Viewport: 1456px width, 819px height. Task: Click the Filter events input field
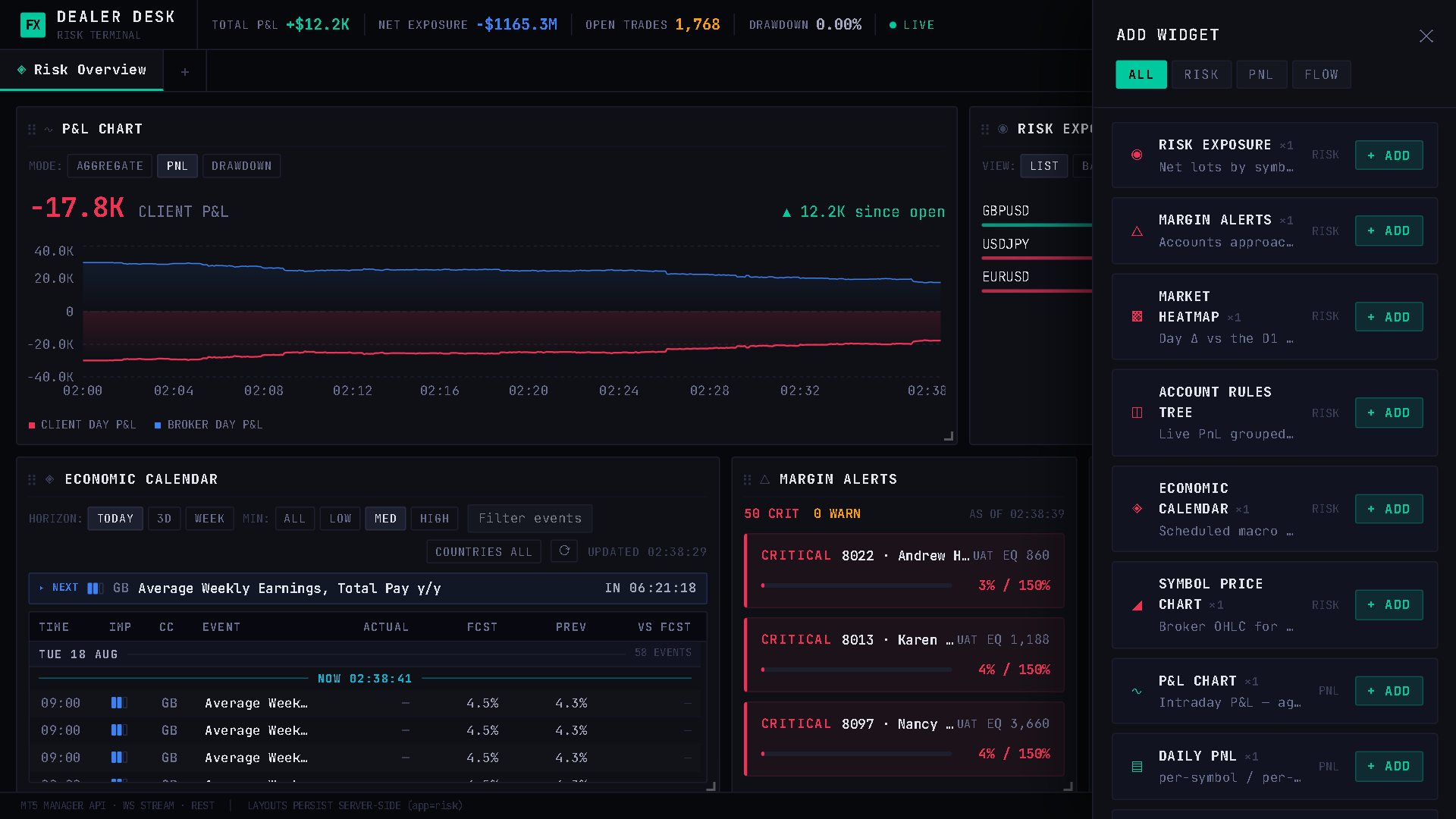pyautogui.click(x=530, y=519)
